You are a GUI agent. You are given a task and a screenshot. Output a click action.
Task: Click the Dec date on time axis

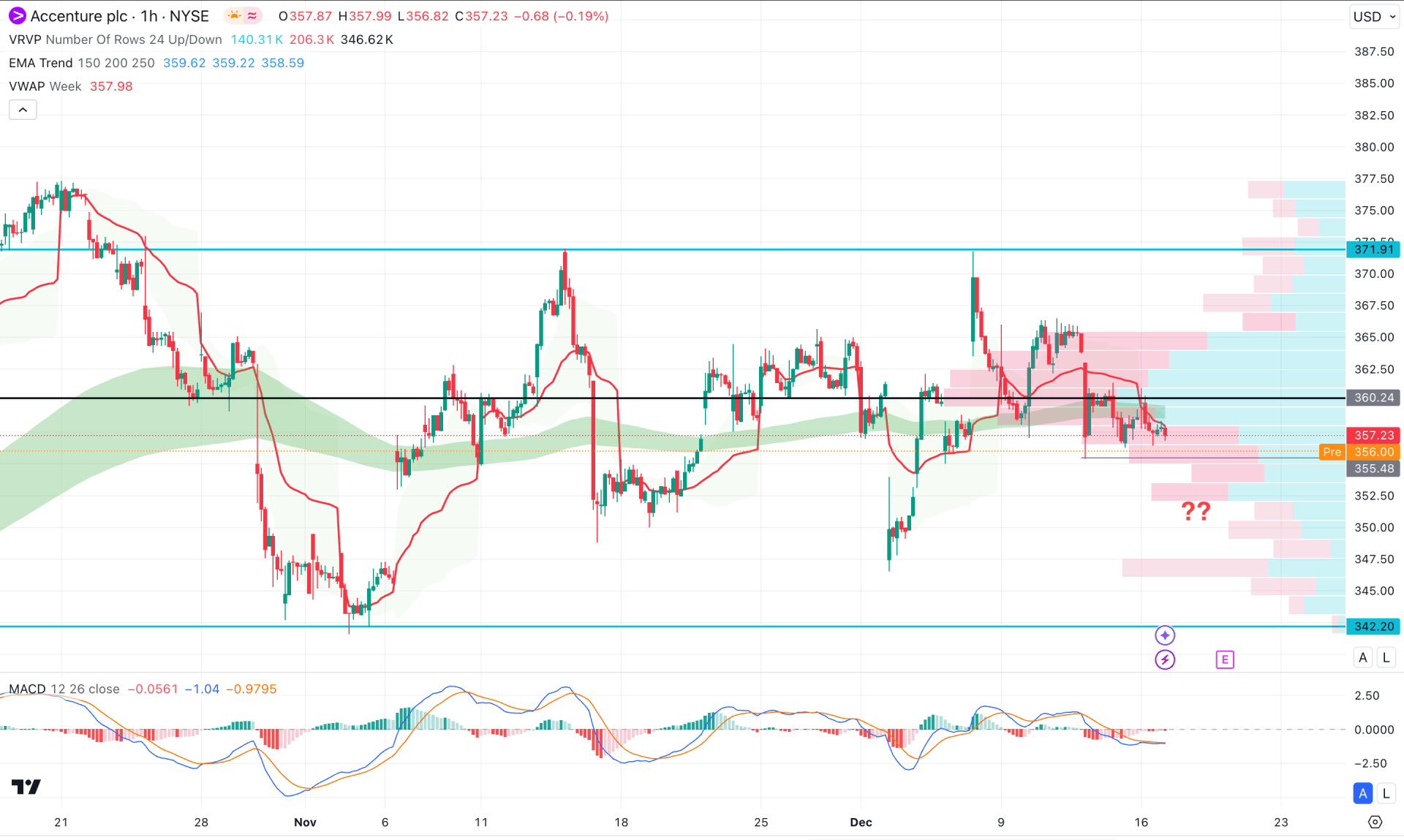pos(861,822)
